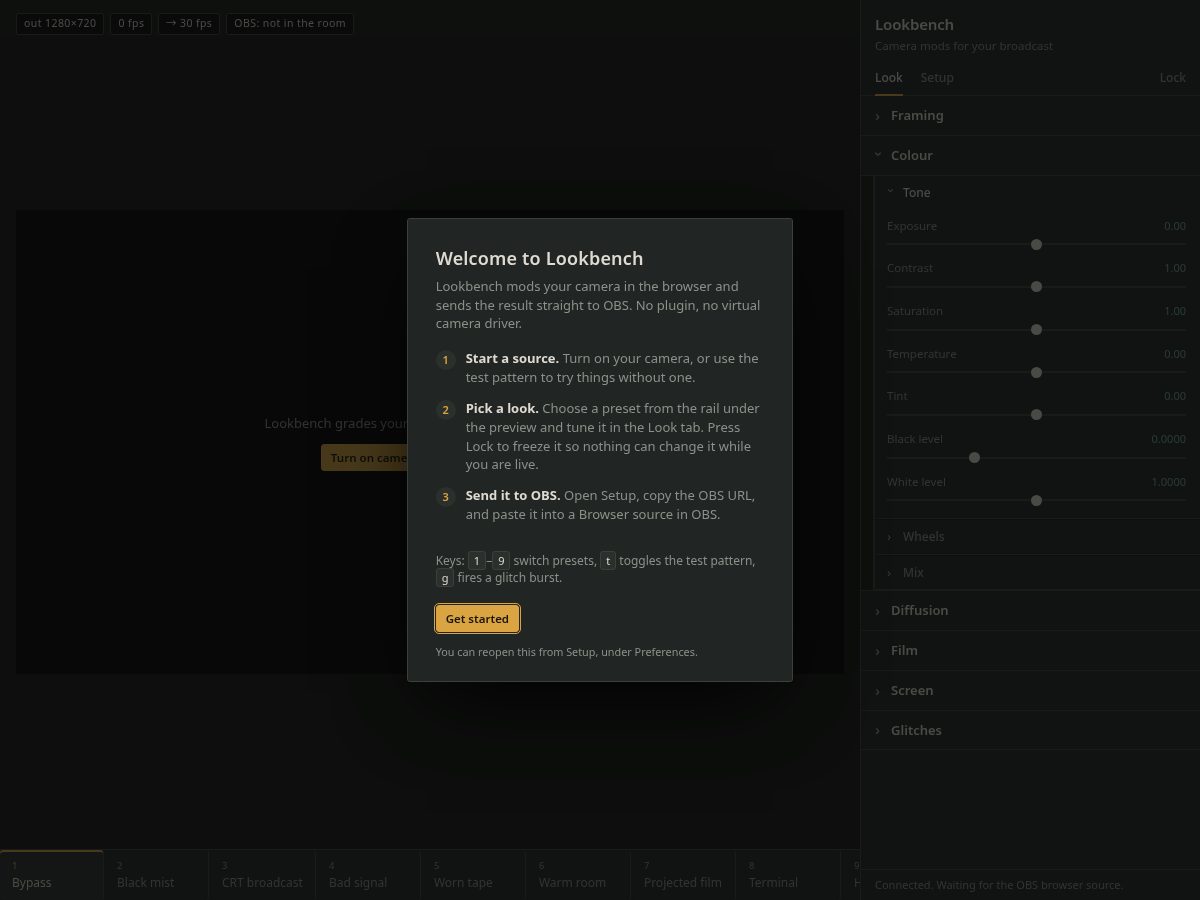This screenshot has height=900, width=1200.
Task: Collapse the Tone subsection
Action: point(1036,192)
